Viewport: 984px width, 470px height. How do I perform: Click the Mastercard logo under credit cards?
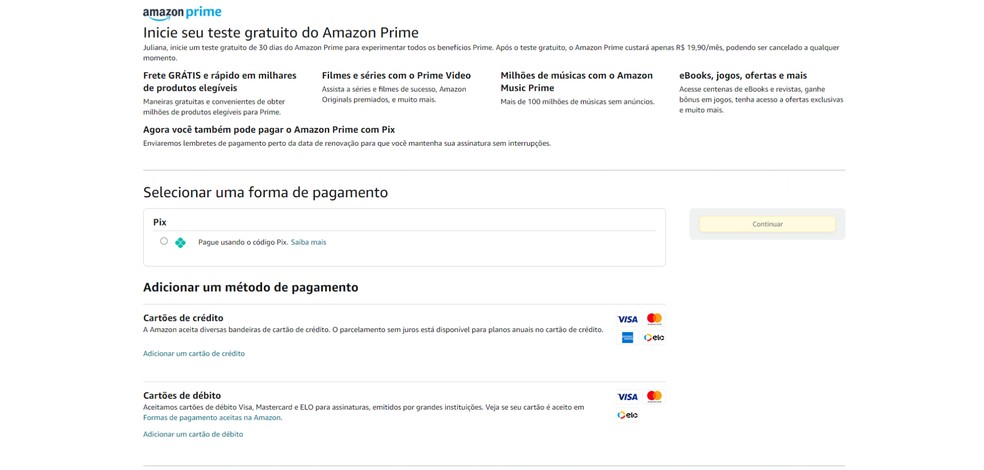654,319
